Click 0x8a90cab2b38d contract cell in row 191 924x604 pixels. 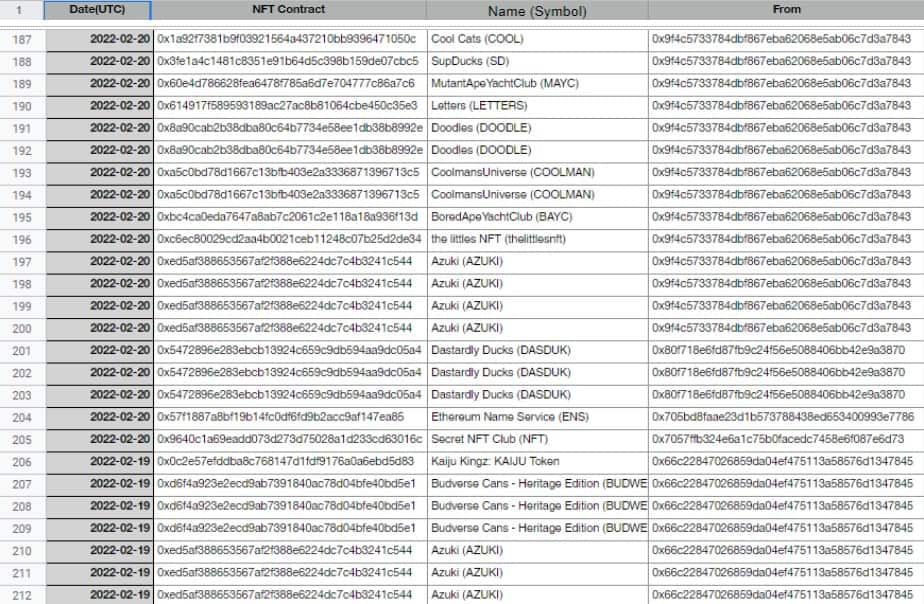point(289,128)
